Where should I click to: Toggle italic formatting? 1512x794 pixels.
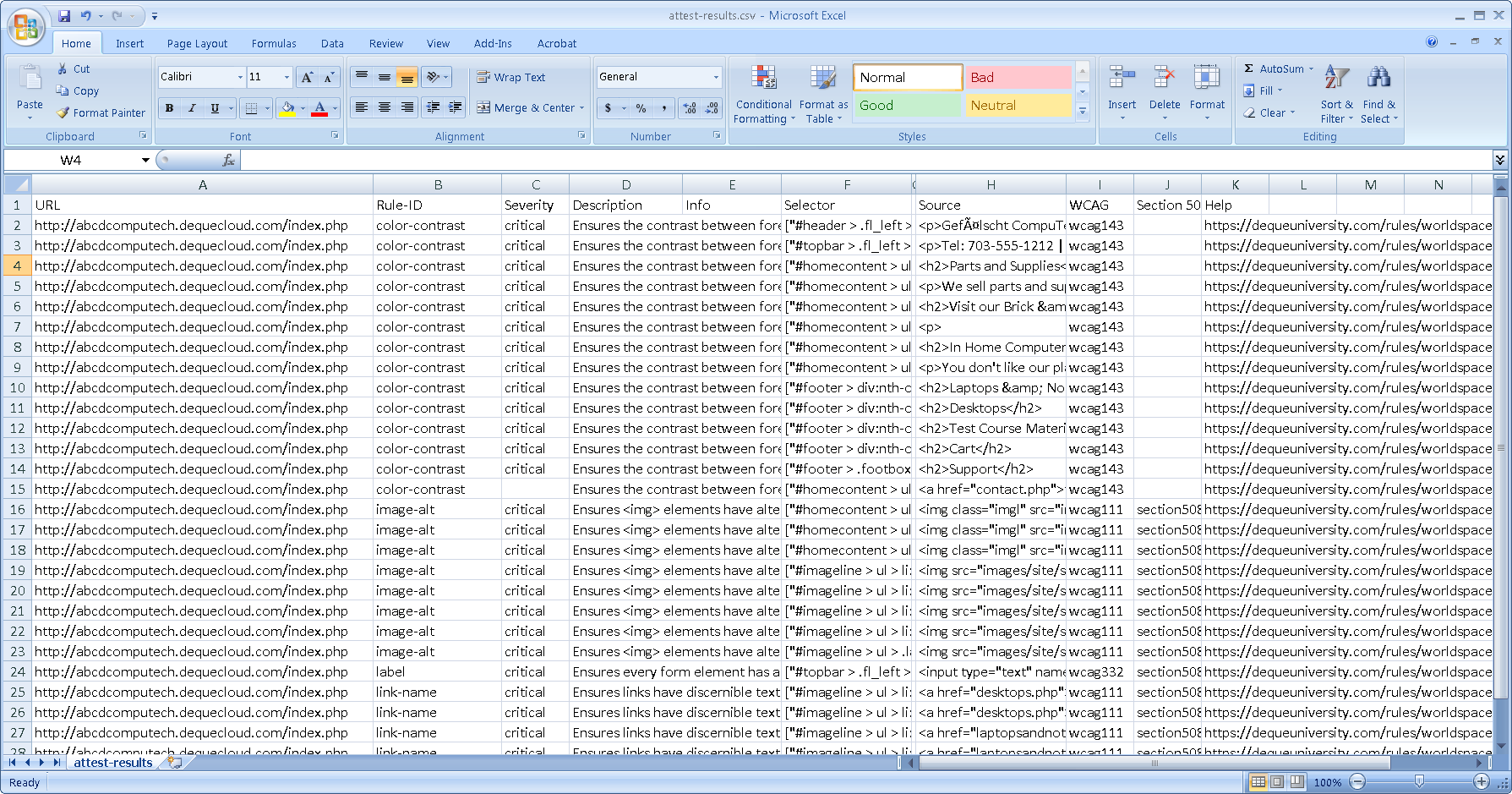click(192, 108)
